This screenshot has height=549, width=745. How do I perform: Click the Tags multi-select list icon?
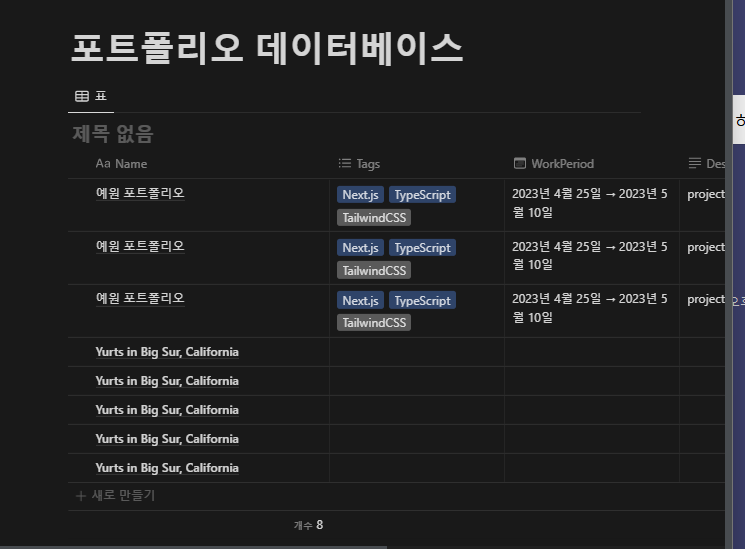click(x=344, y=164)
